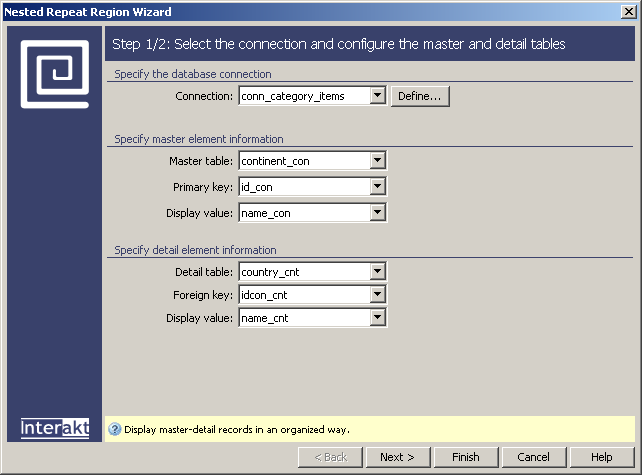Click the continent_con master table field

(x=303, y=160)
